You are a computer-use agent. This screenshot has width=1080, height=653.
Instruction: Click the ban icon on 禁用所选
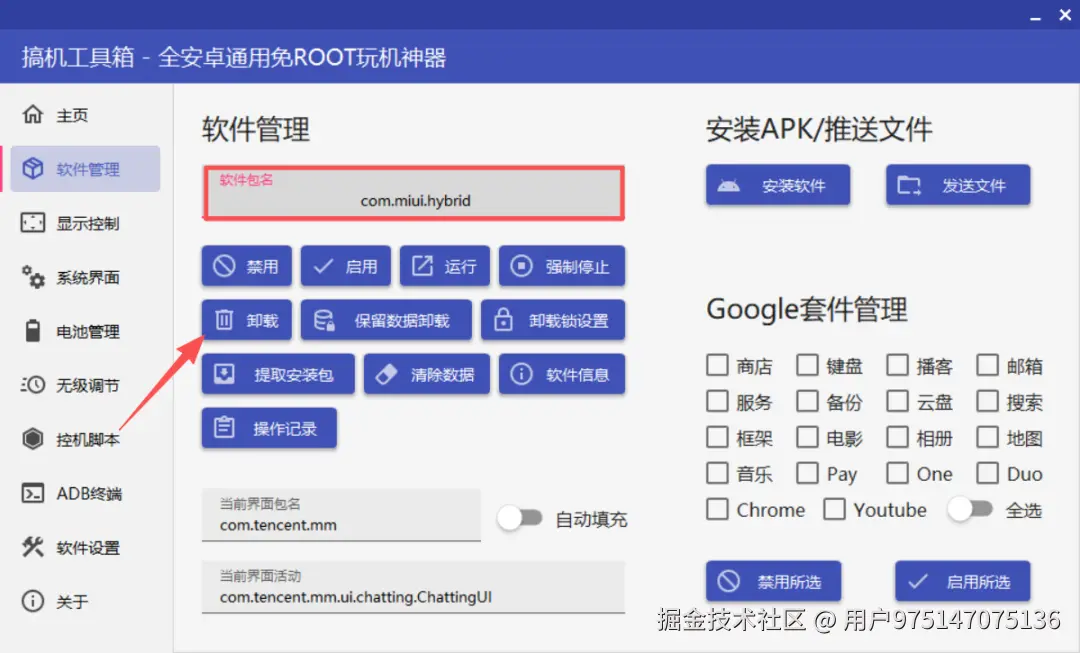pos(728,581)
